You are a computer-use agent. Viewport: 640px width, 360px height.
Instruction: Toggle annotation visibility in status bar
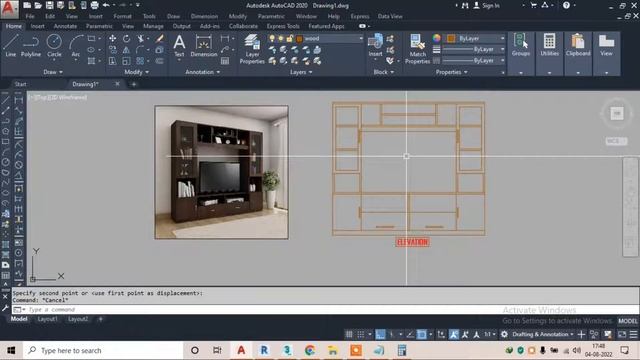453,334
